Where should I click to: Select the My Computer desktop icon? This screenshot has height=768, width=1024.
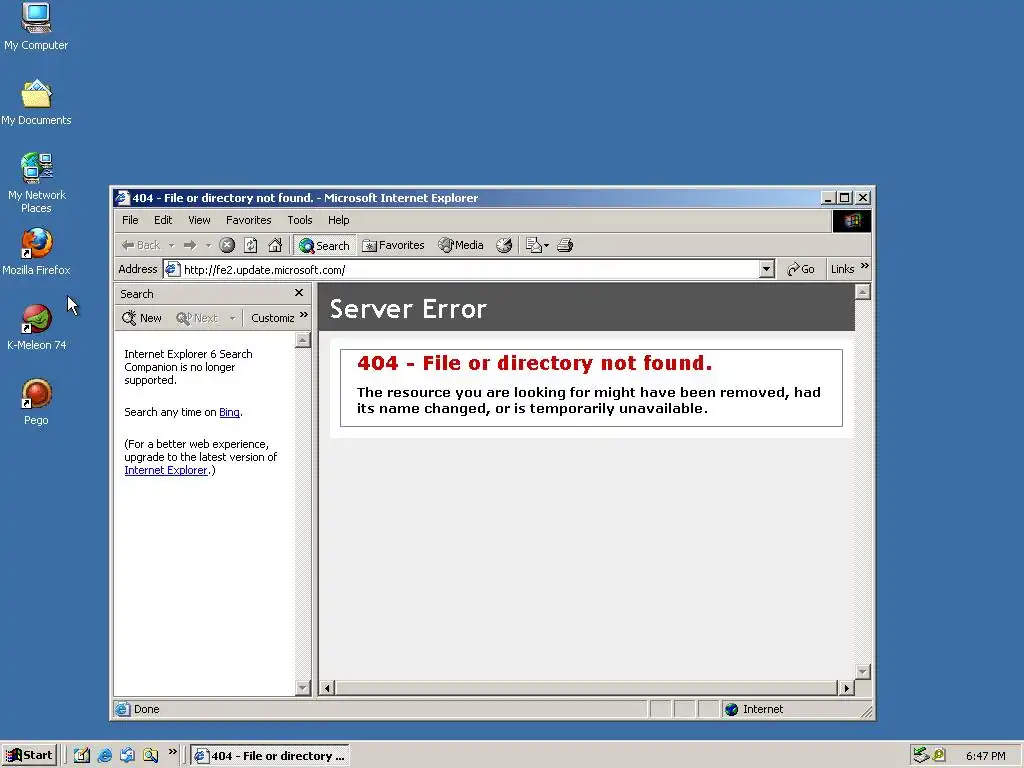(36, 27)
